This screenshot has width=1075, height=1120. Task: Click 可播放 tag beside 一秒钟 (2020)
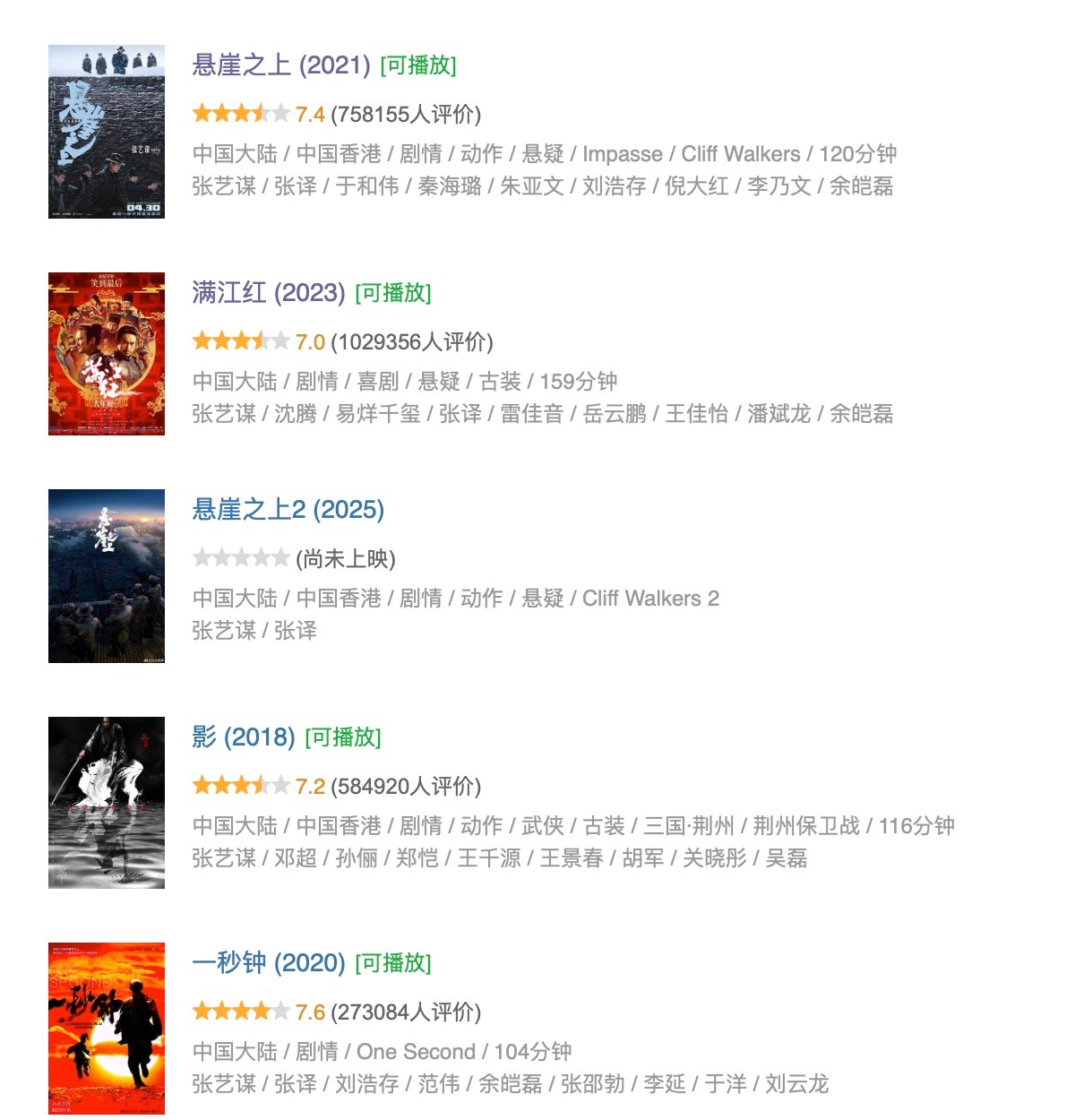coord(393,963)
